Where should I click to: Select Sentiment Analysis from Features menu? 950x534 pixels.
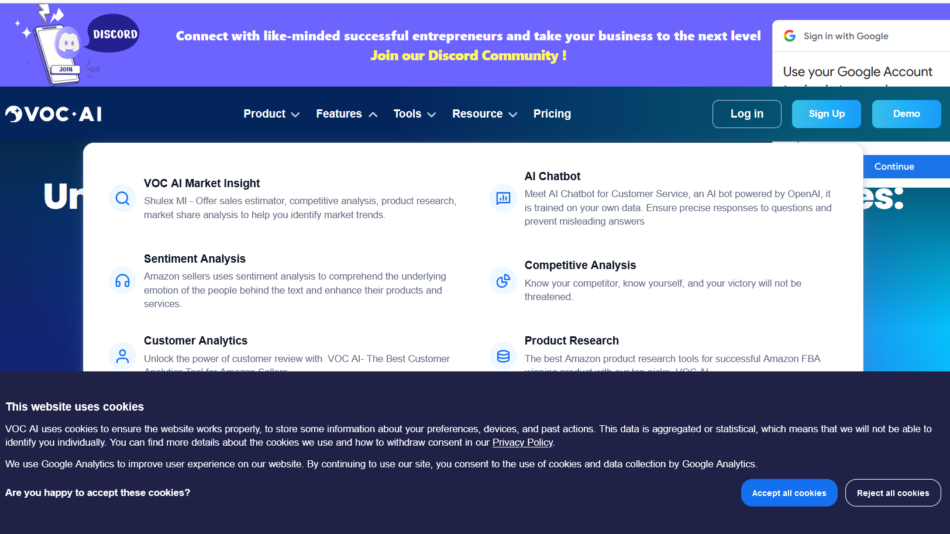[x=195, y=259]
